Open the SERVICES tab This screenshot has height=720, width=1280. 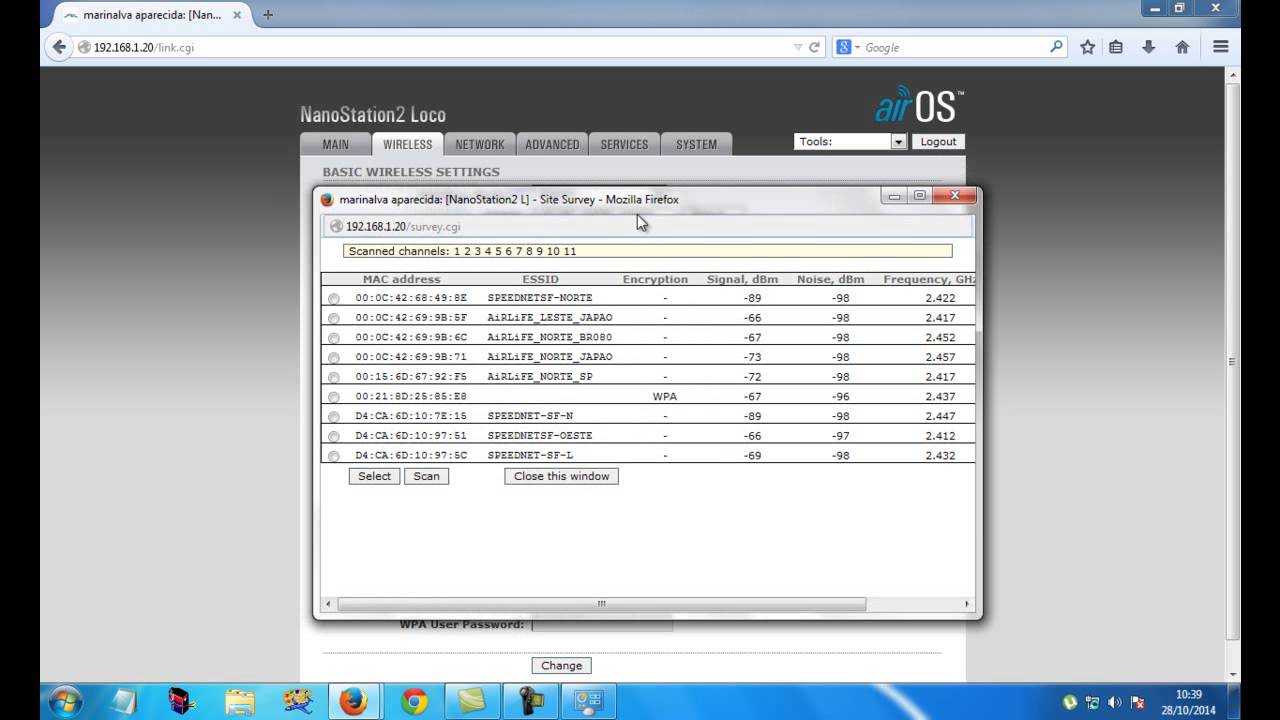pos(624,144)
